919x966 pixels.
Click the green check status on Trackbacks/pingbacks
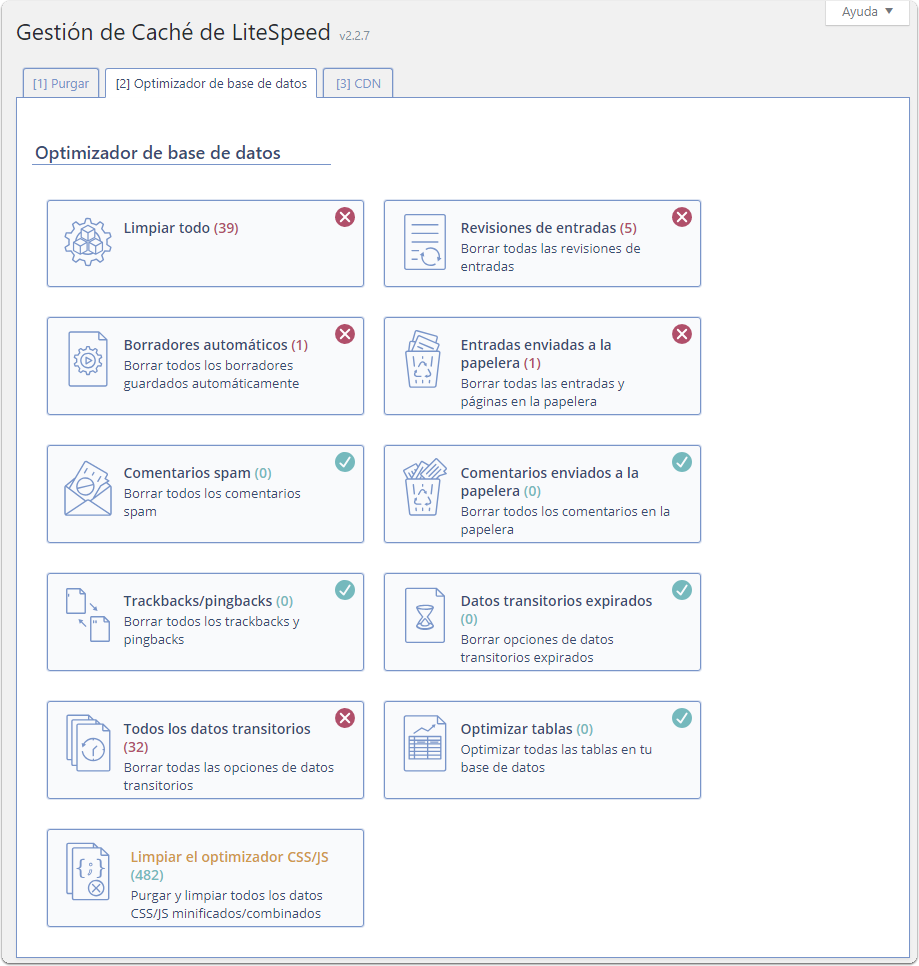(345, 590)
